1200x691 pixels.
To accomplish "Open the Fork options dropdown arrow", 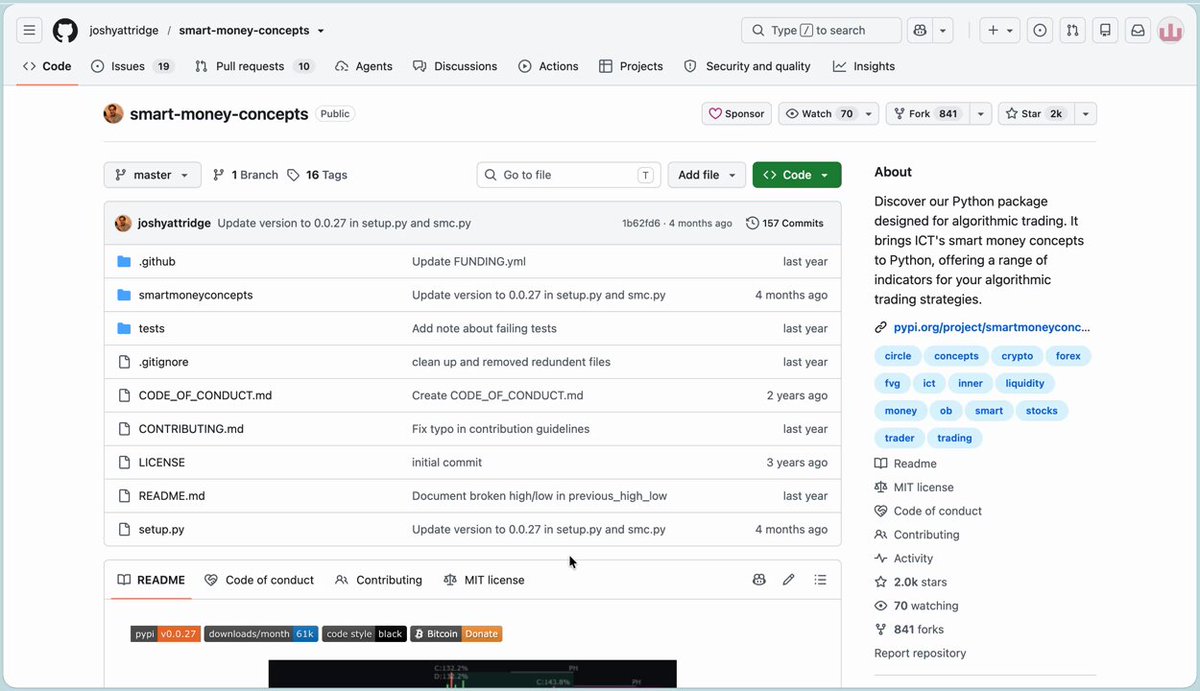I will [980, 114].
